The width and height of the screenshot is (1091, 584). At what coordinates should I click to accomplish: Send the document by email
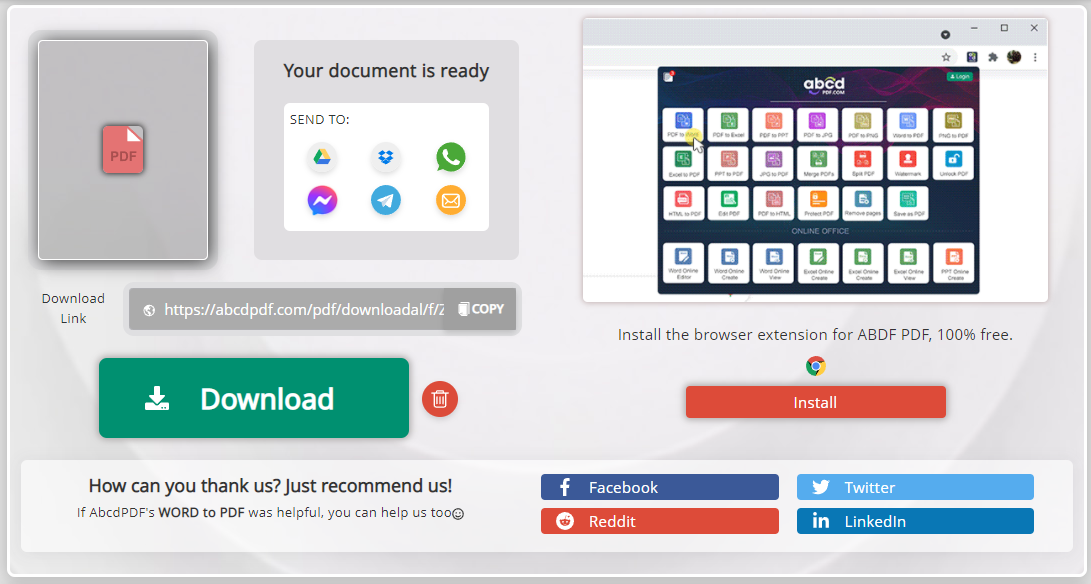451,201
